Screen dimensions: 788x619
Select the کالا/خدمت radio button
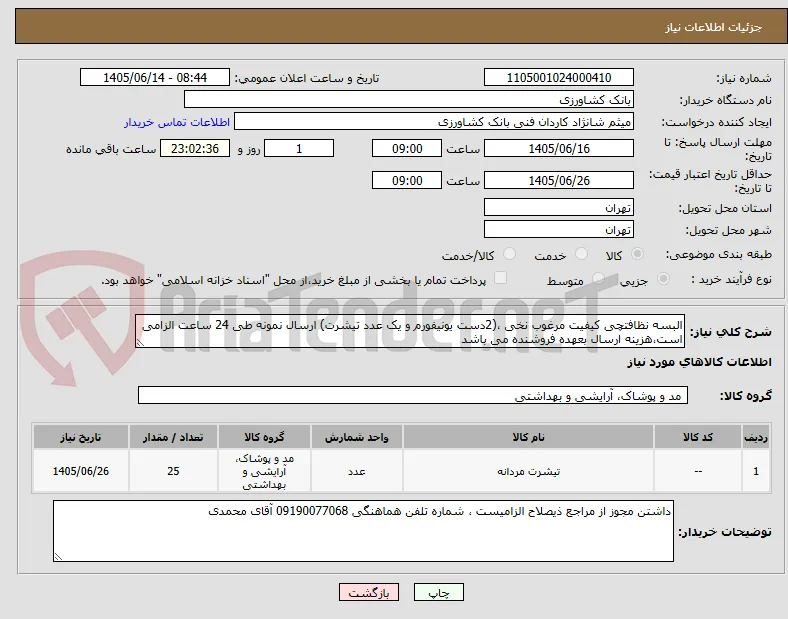tap(510, 254)
